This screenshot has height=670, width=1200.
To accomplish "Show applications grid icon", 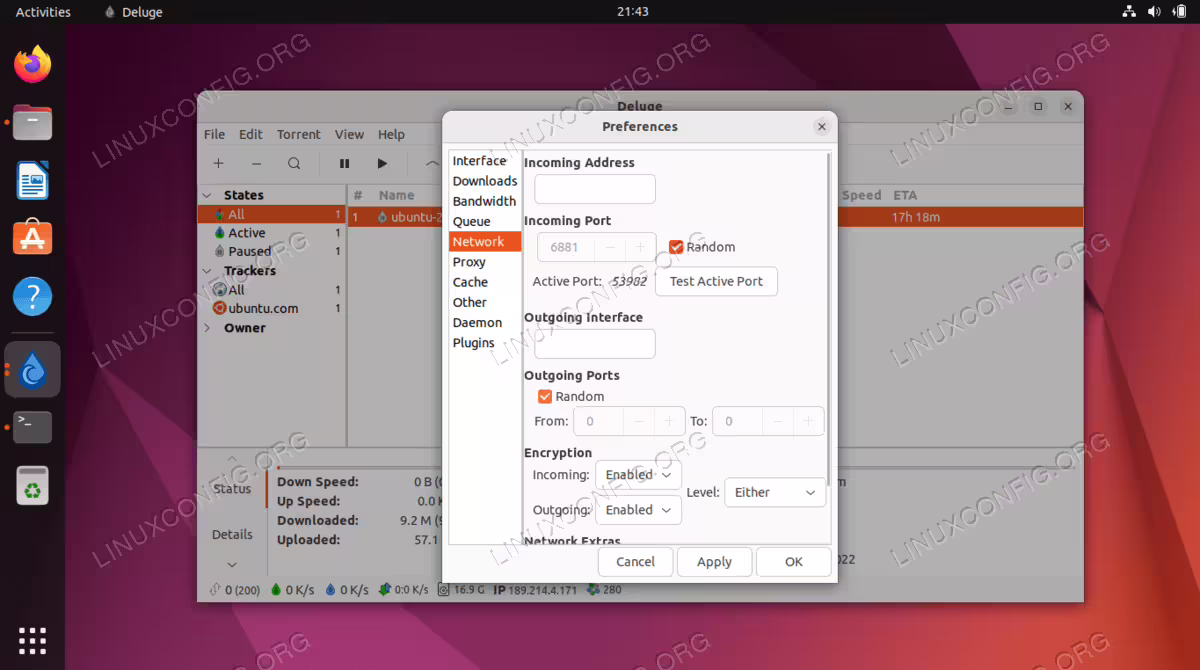I will point(33,640).
